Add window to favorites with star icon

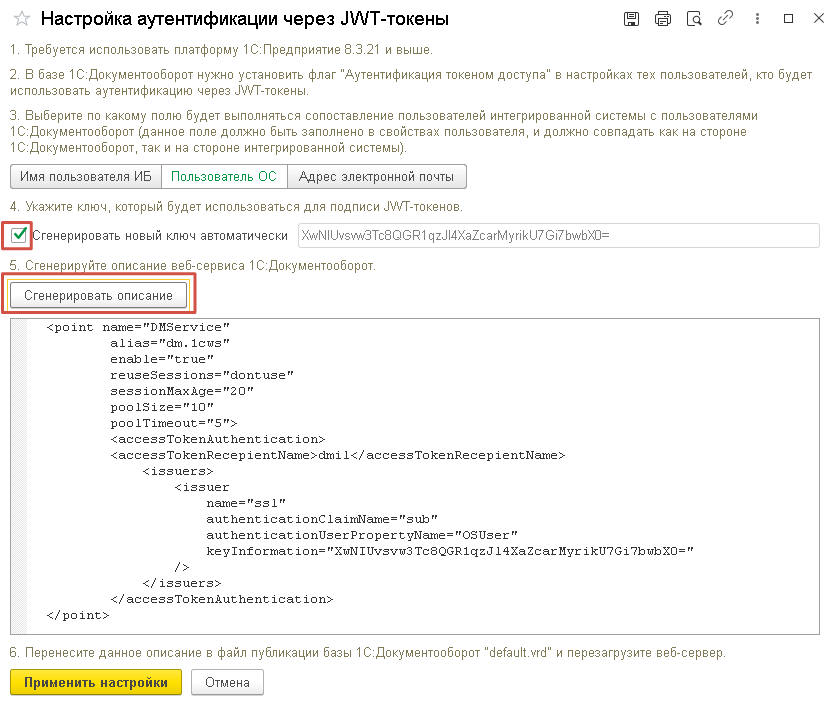coord(21,19)
